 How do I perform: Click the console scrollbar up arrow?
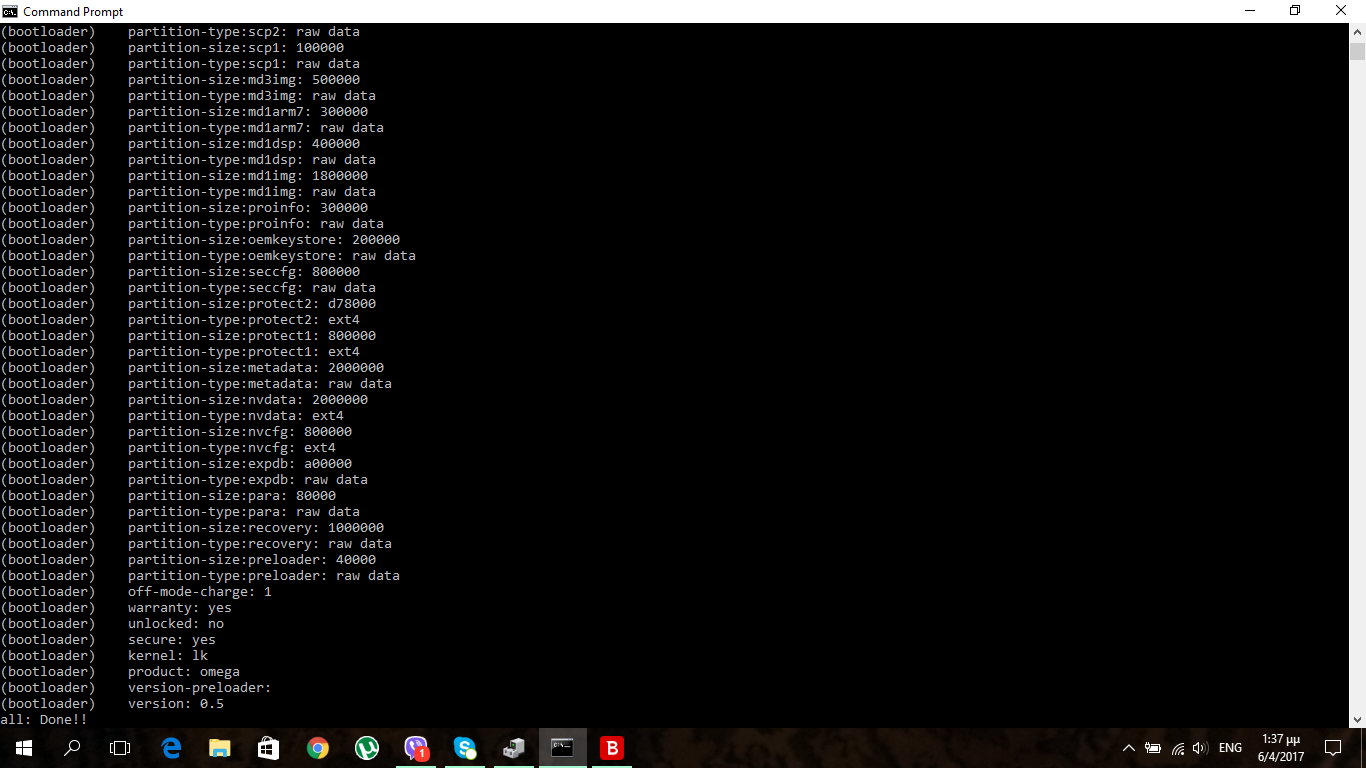tap(1357, 32)
